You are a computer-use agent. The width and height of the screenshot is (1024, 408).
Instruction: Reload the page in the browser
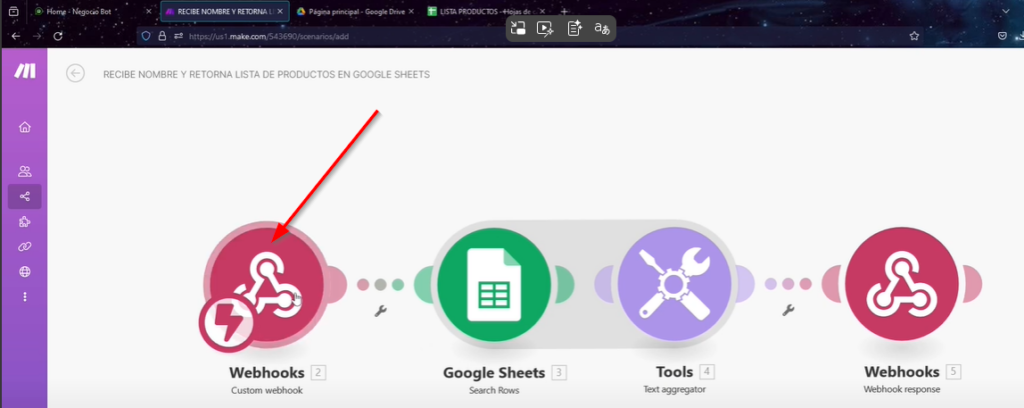click(x=58, y=36)
